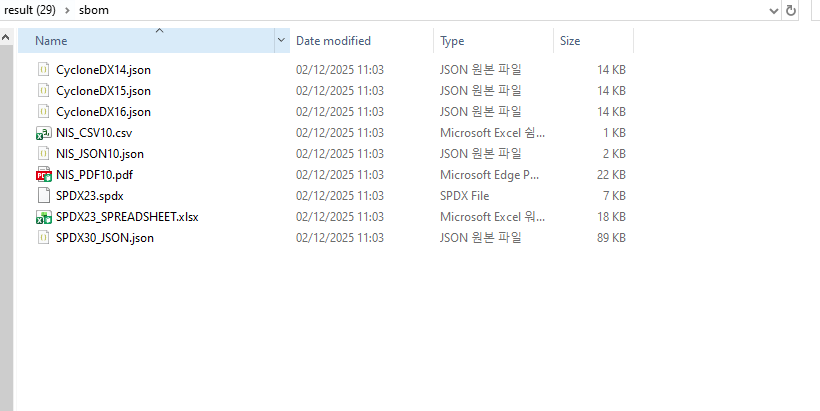Screen dimensions: 820x411
Task: Sort files by Type column header
Action: pos(452,41)
